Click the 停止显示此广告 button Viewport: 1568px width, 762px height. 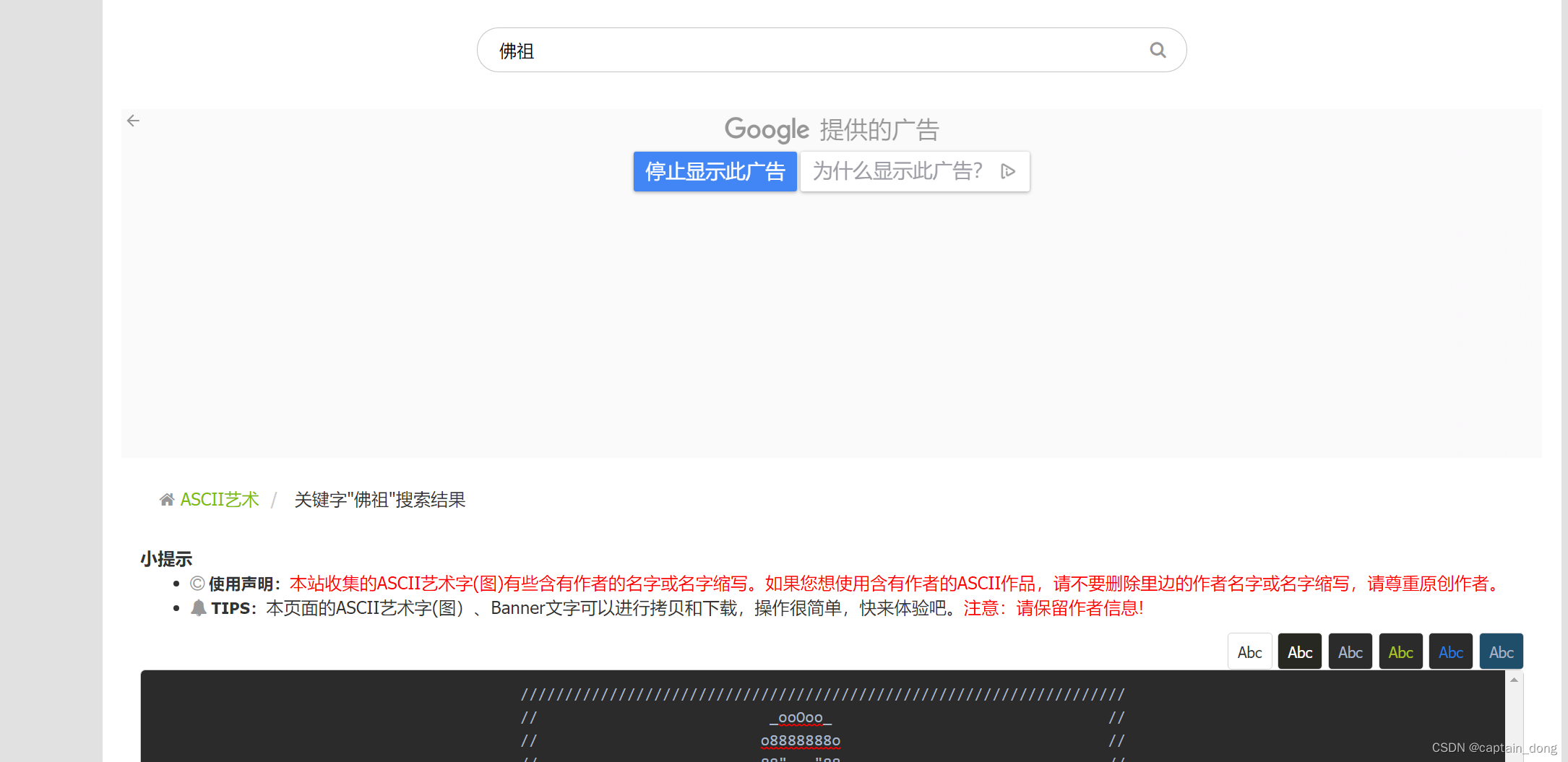pyautogui.click(x=715, y=171)
